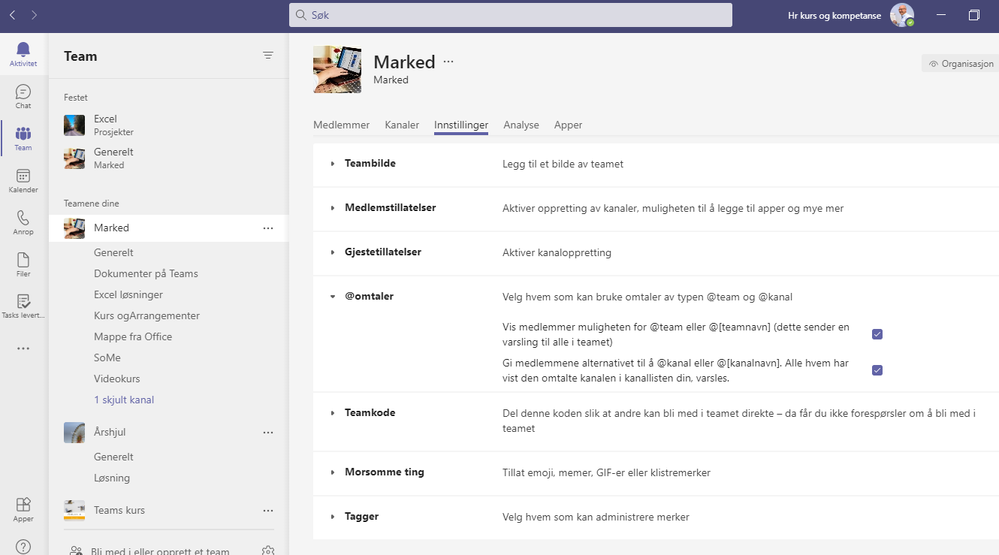Open Chat in the left rail
Screen dimensions: 999x555
(x=23, y=96)
